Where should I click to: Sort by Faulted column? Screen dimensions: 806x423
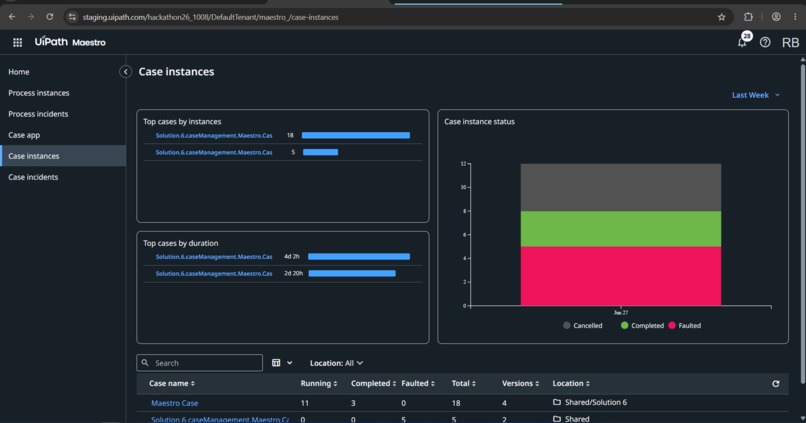coord(418,383)
